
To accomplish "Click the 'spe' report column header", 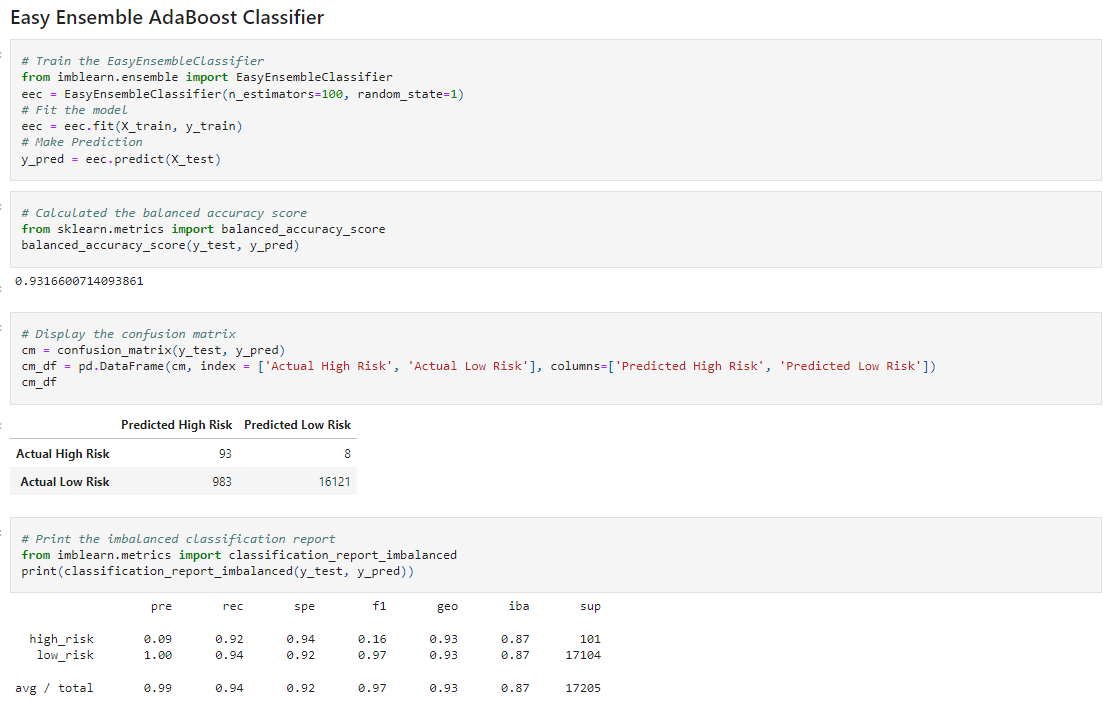I will pyautogui.click(x=304, y=607).
